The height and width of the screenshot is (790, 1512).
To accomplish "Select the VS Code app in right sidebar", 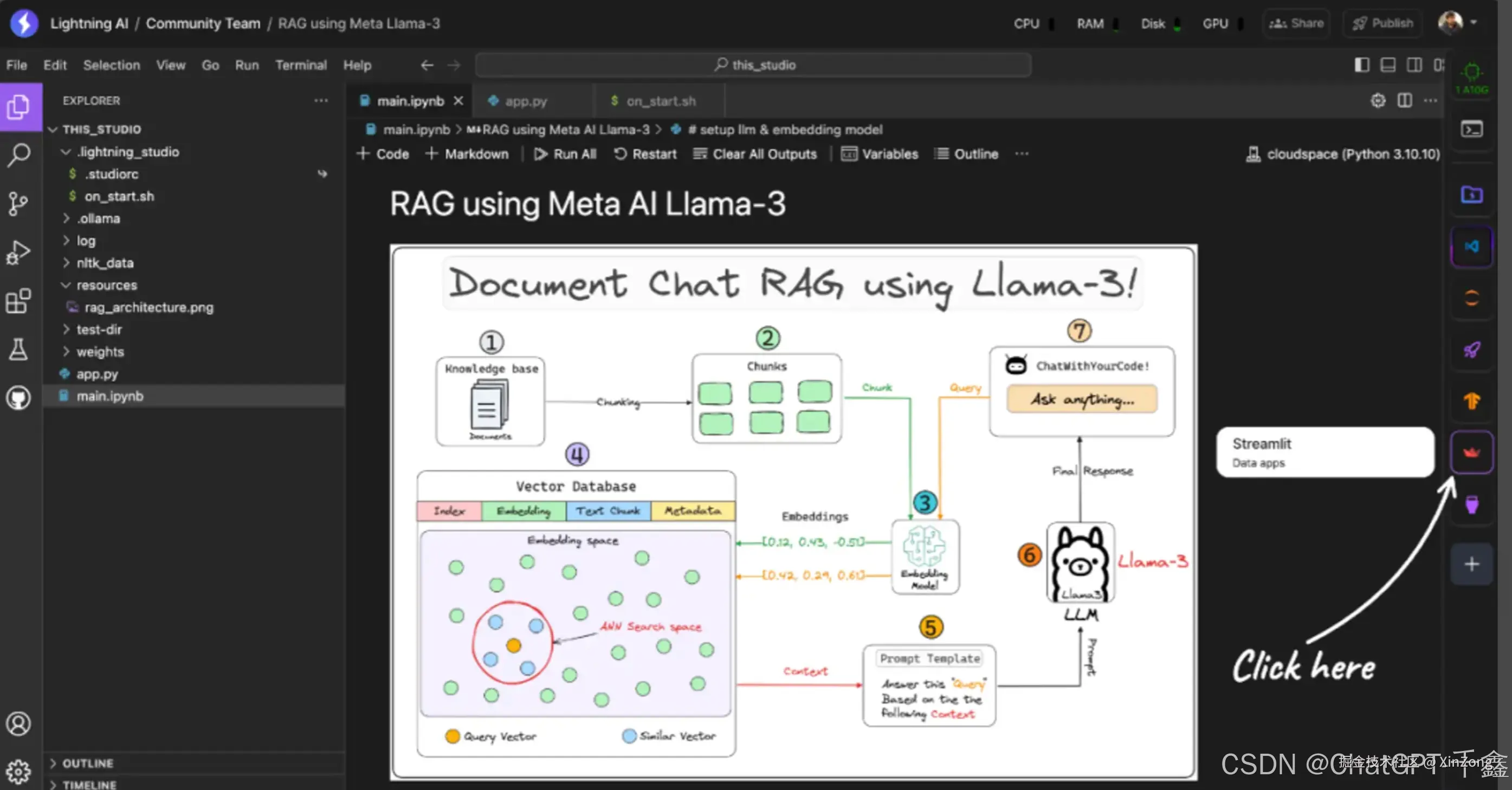I will [x=1471, y=247].
